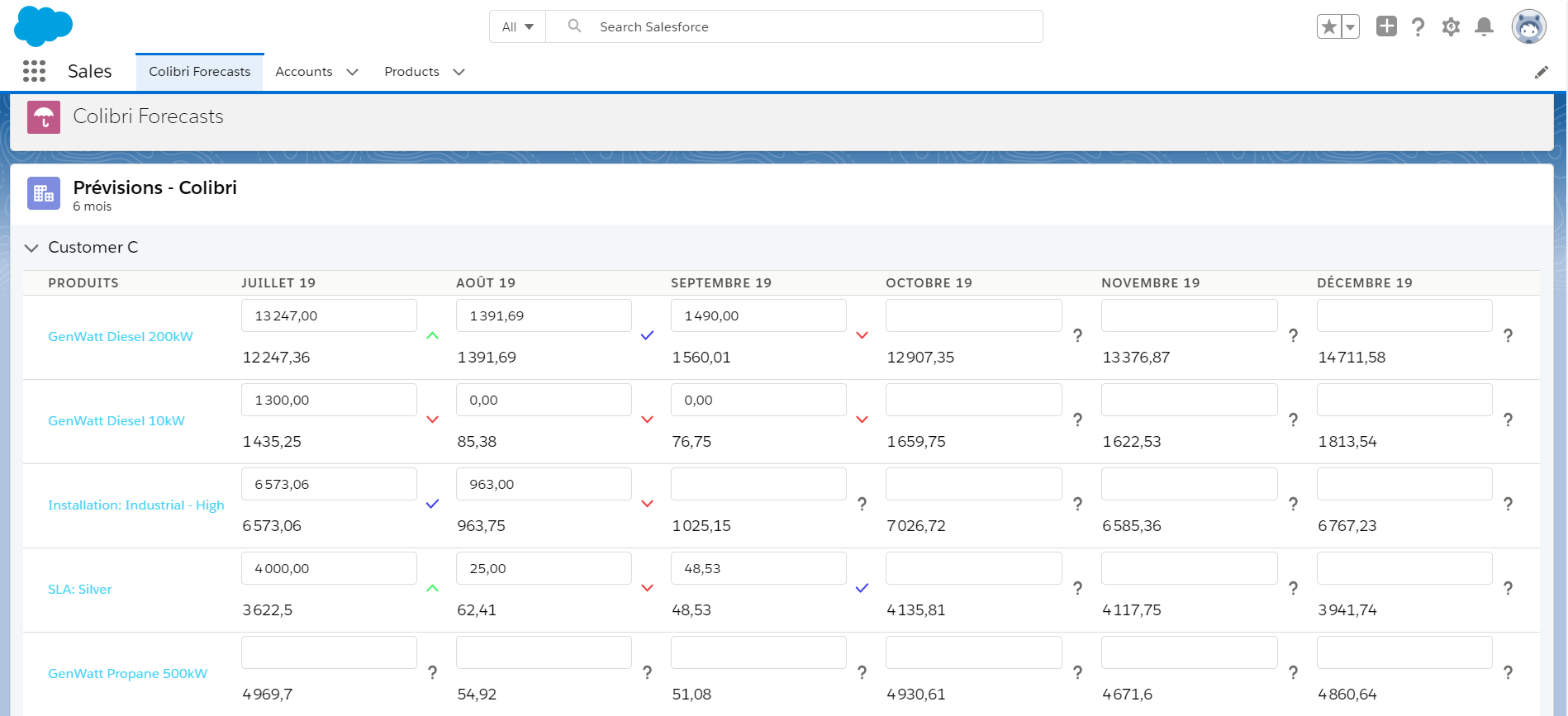Open the user avatar profile menu

pyautogui.click(x=1528, y=27)
